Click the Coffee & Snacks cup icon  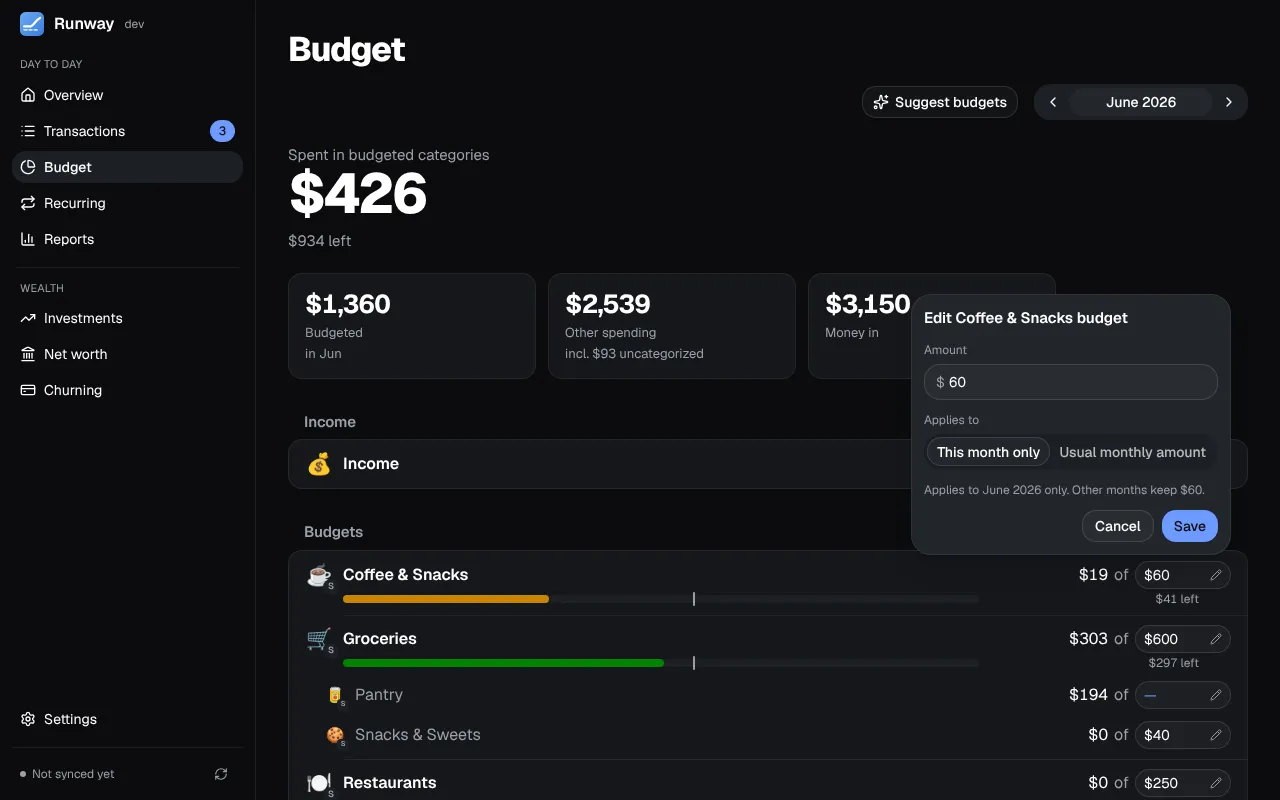(319, 575)
